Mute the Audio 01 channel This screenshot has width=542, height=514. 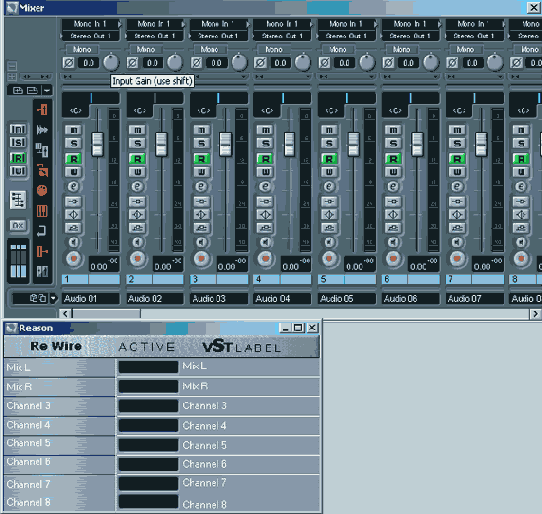[x=74, y=130]
